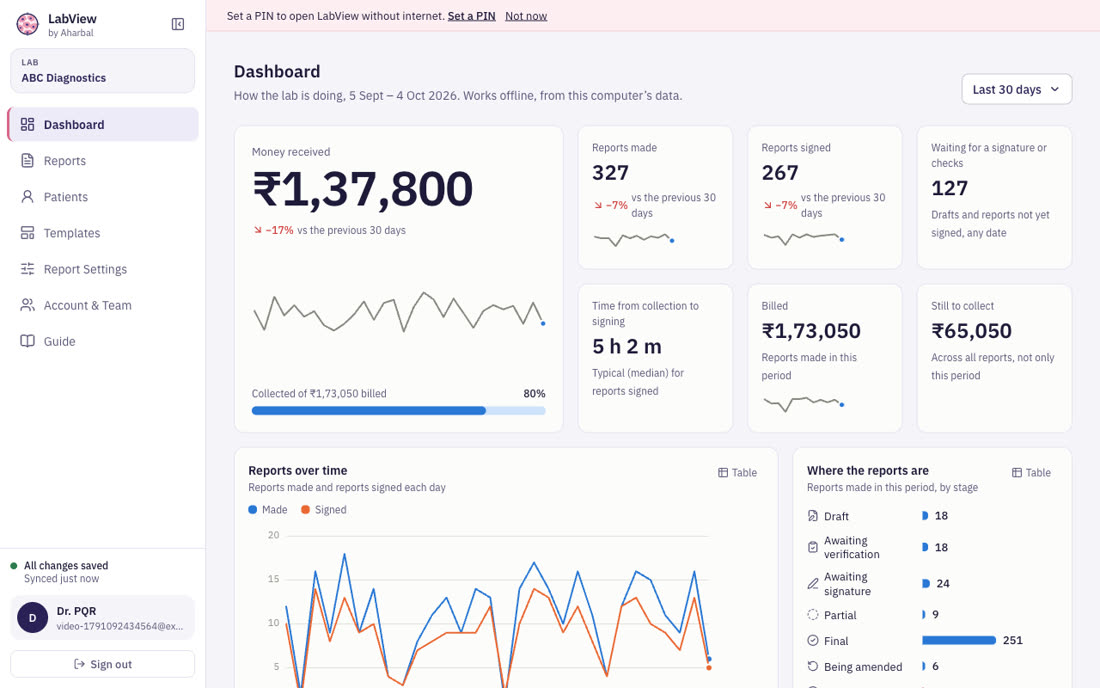Collapse the sidebar with the panel icon
This screenshot has width=1100, height=688.
click(x=178, y=25)
